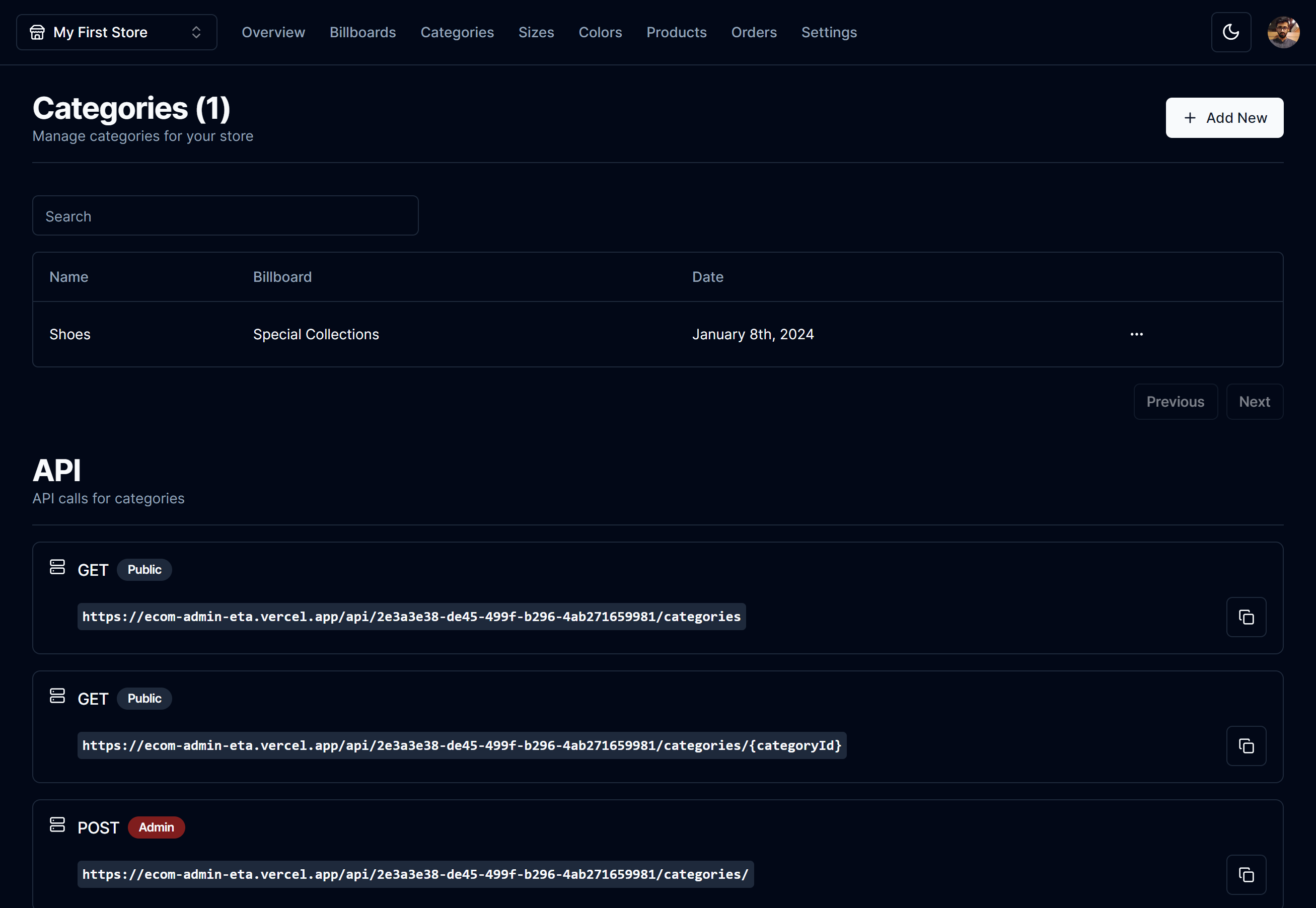Click the API section heading
The height and width of the screenshot is (908, 1316).
click(x=57, y=471)
